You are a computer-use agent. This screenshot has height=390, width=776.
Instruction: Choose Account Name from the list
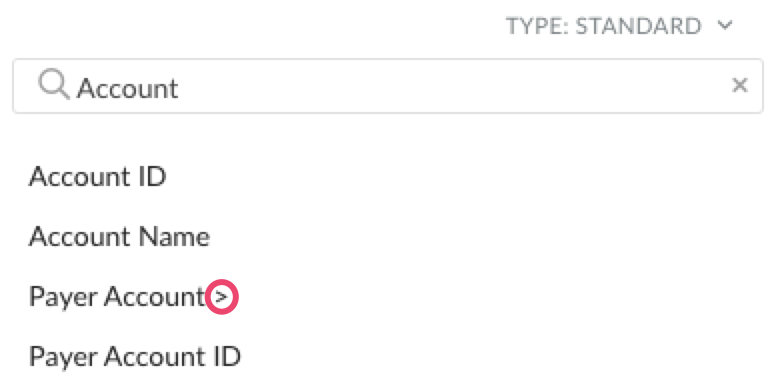coord(119,237)
